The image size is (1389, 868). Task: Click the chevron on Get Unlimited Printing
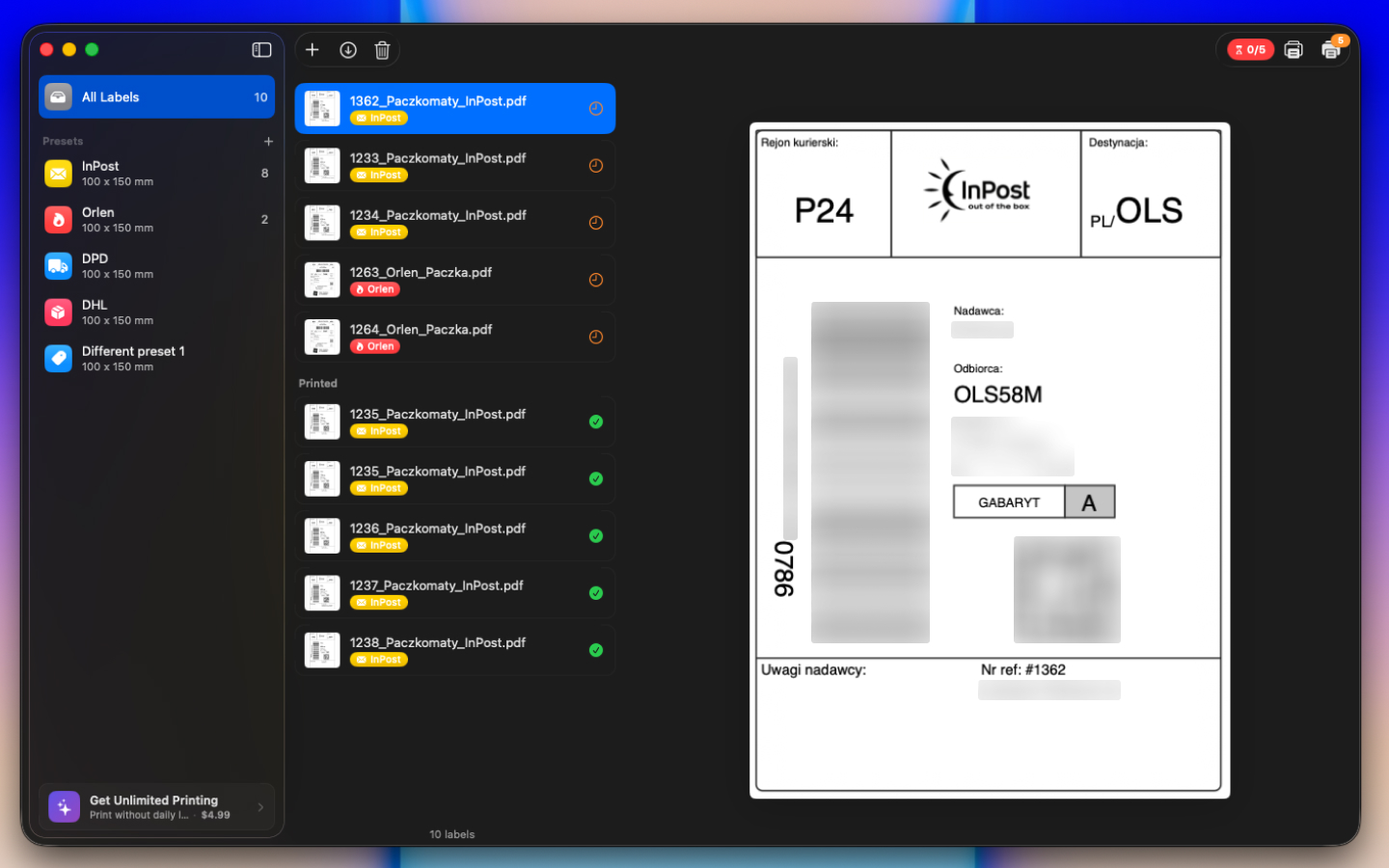(x=260, y=807)
